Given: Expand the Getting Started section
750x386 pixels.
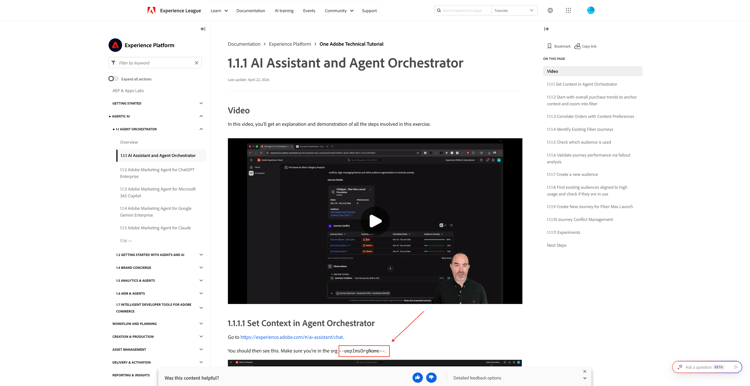Looking at the screenshot, I should (201, 103).
